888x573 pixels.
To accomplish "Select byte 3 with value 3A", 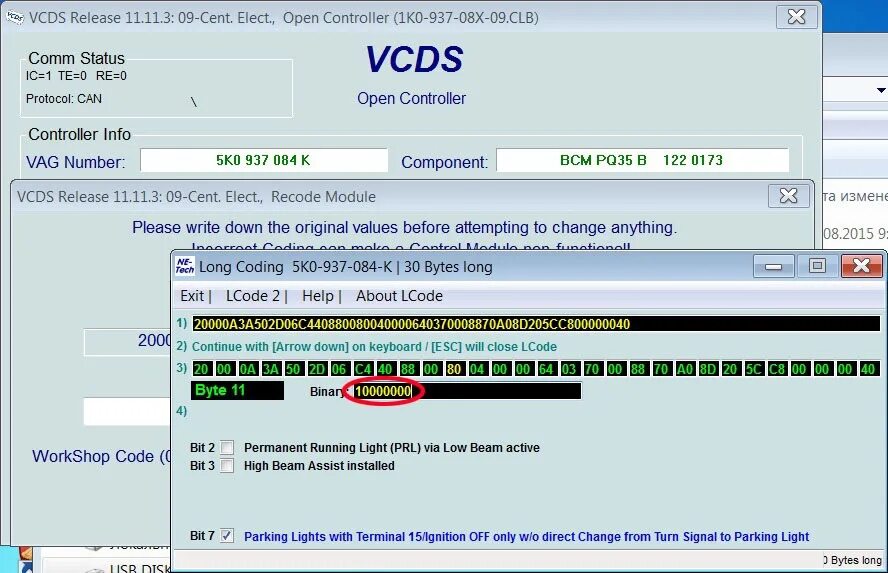I will pos(271,369).
